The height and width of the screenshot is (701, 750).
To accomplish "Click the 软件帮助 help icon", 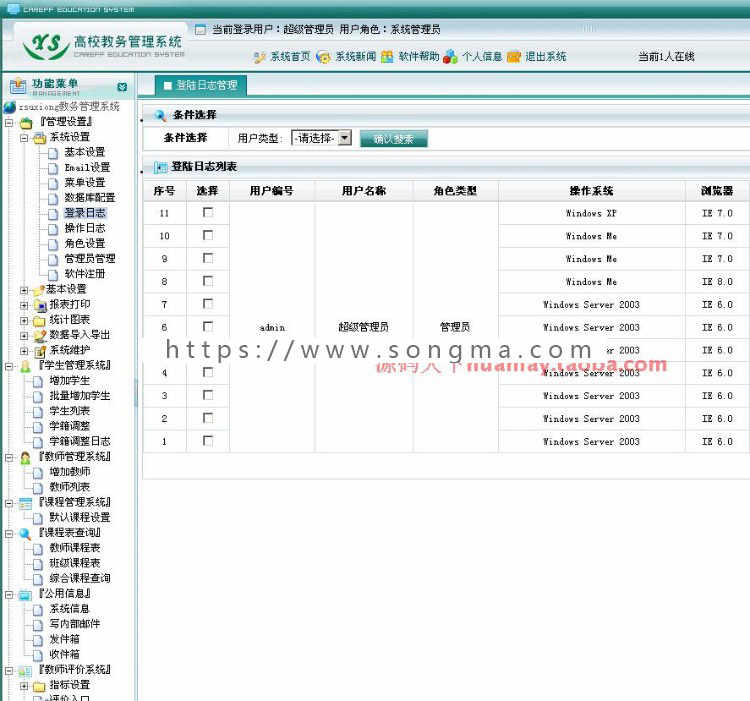I will 387,57.
